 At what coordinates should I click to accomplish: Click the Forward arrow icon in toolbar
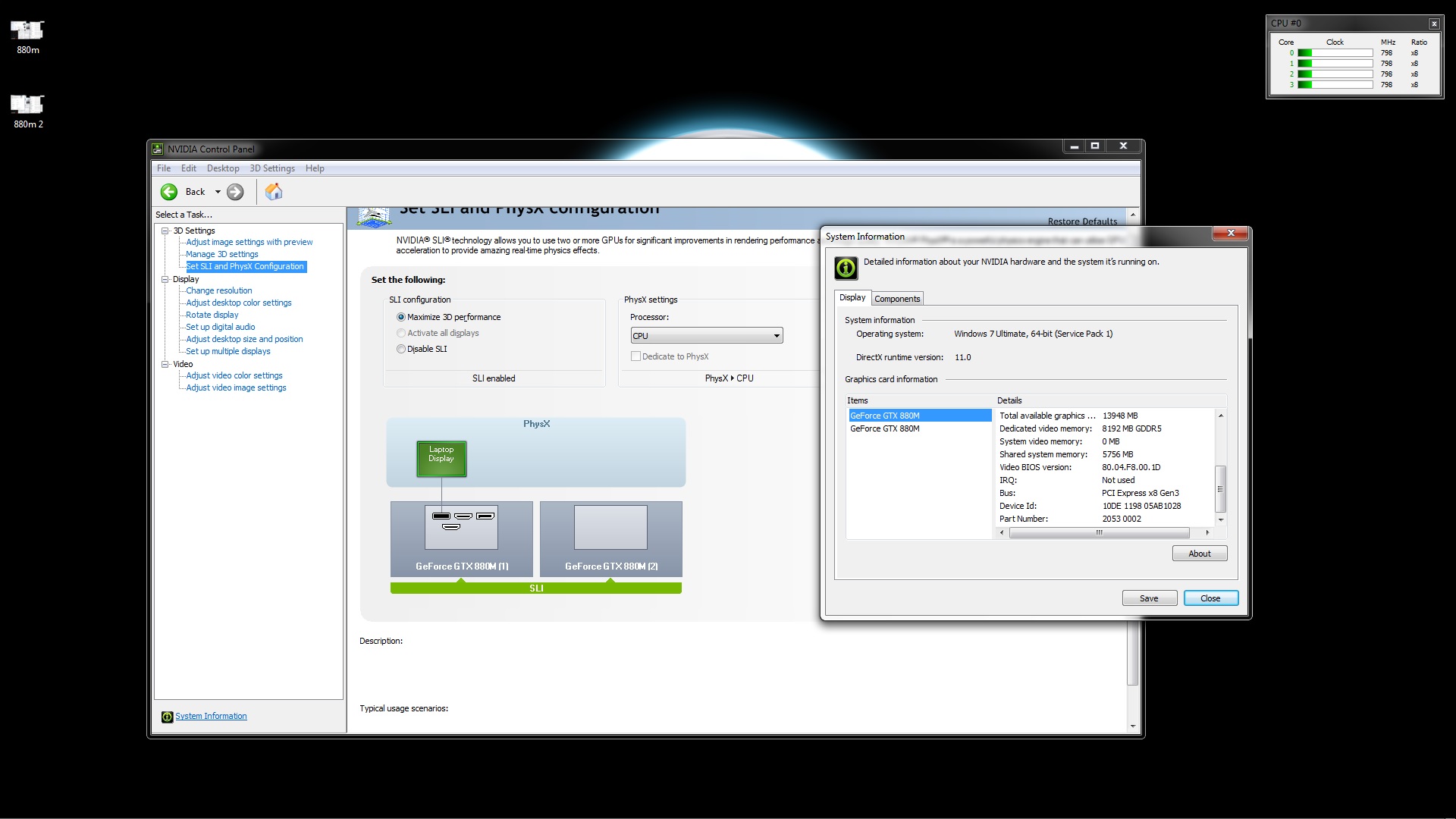coord(235,192)
